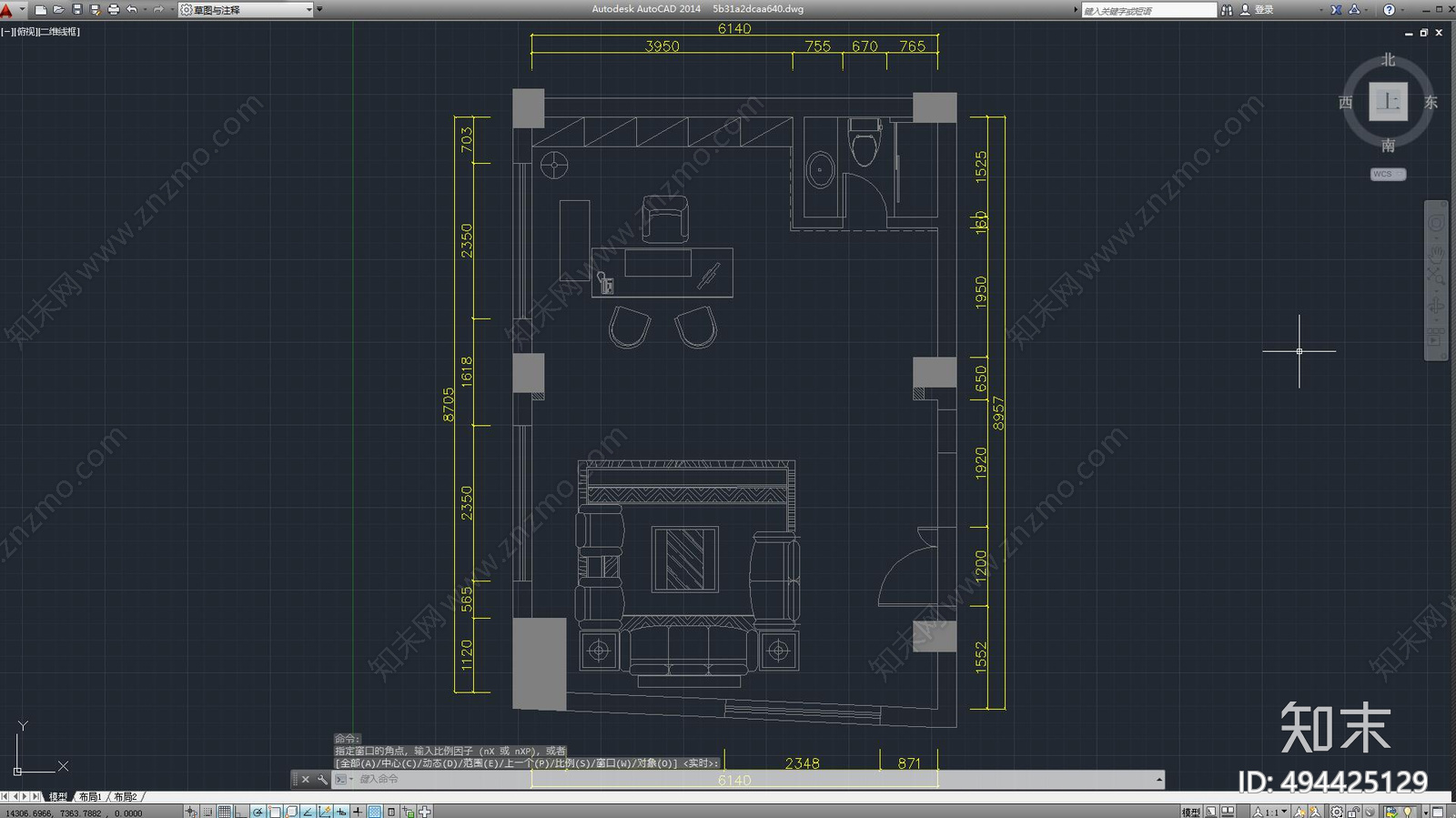Click the Redo arrow icon
Screen dimensions: 1456x818
[158, 9]
